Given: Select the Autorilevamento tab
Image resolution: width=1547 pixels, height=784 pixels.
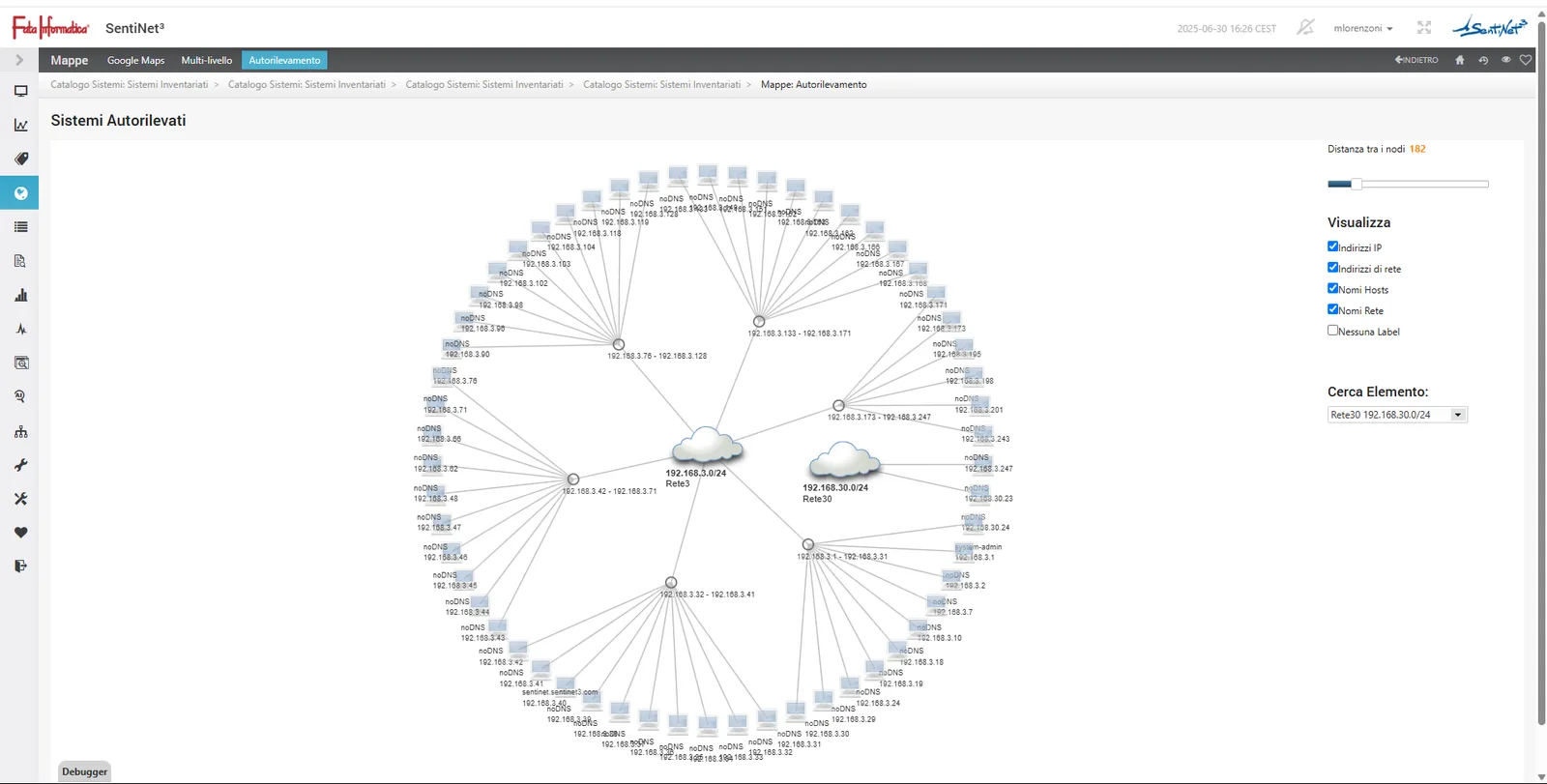Looking at the screenshot, I should click(284, 60).
